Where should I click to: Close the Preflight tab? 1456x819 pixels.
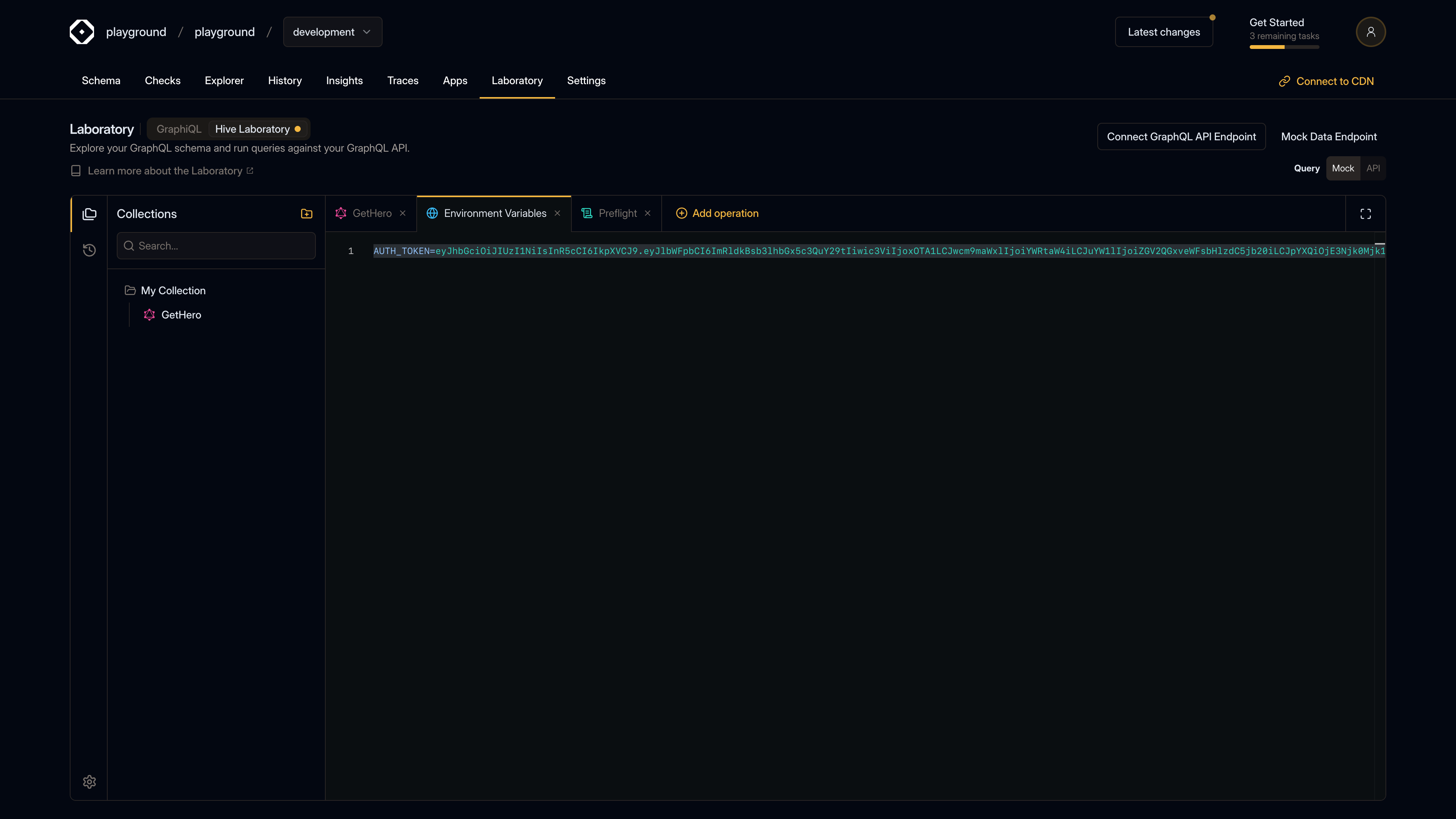pos(648,213)
